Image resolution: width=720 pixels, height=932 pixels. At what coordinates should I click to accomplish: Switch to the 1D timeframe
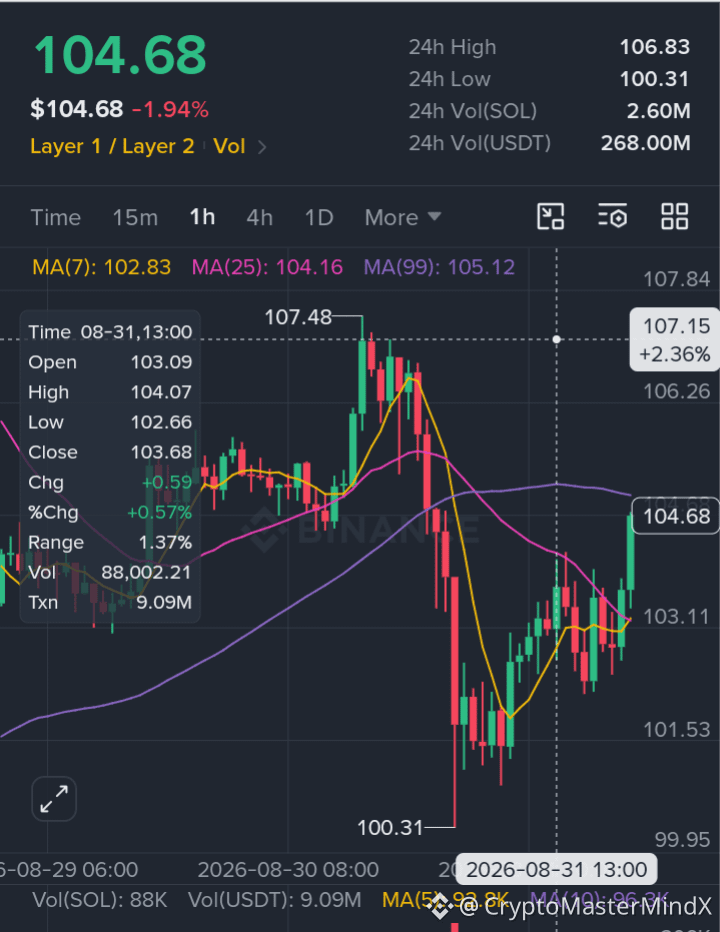click(x=319, y=218)
